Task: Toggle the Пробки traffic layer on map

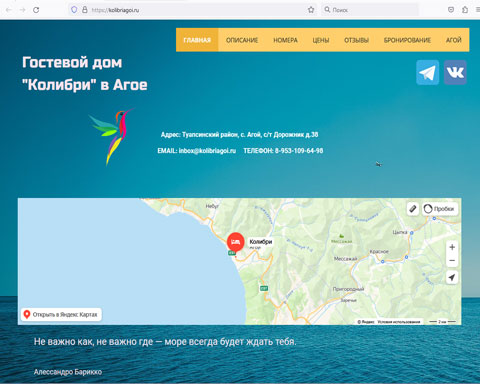Action: (x=440, y=209)
